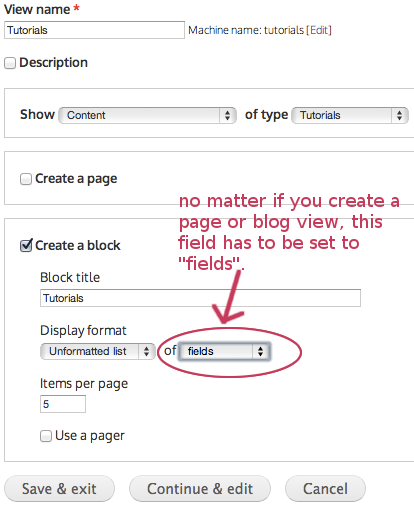This screenshot has width=414, height=505.
Task: Click the Description label text
Action: coord(54,63)
